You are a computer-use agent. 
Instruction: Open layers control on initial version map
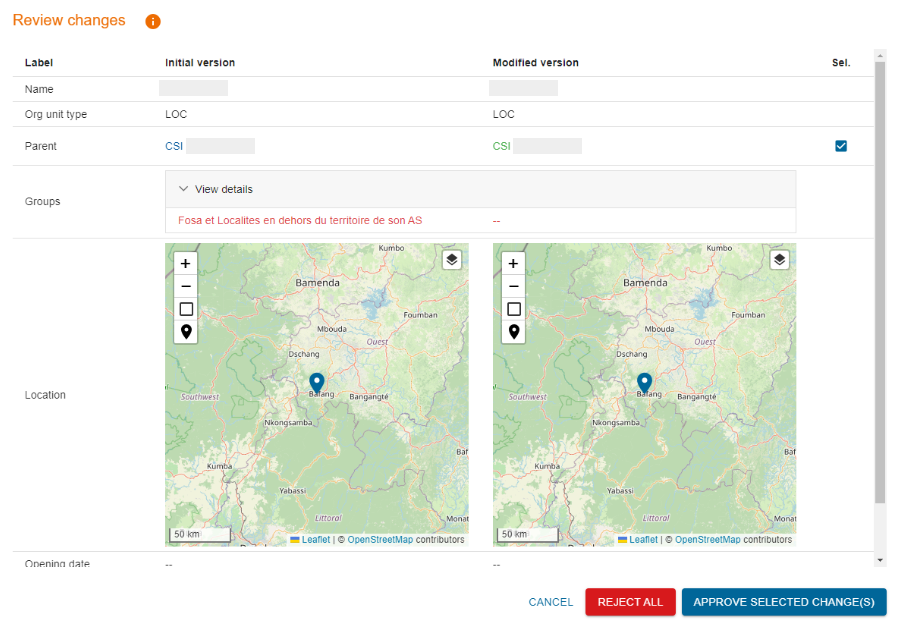point(452,260)
